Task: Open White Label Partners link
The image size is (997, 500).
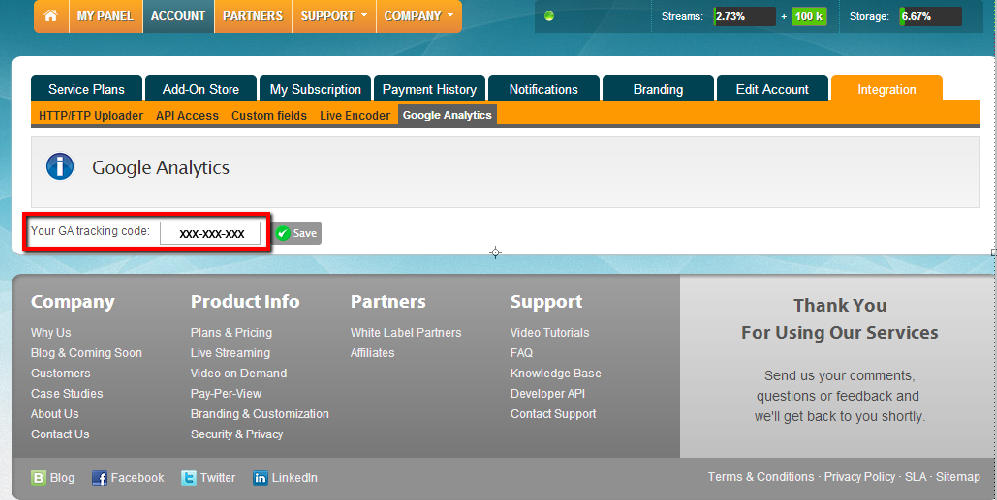Action: (x=406, y=333)
